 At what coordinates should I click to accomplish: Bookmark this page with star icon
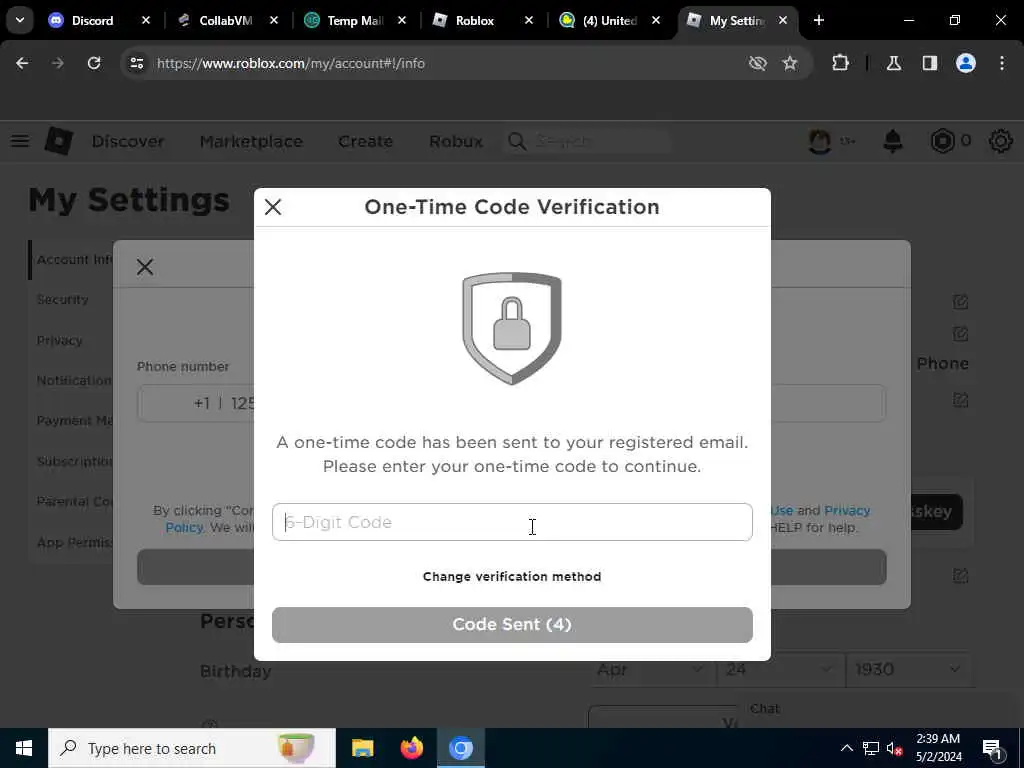pos(790,63)
